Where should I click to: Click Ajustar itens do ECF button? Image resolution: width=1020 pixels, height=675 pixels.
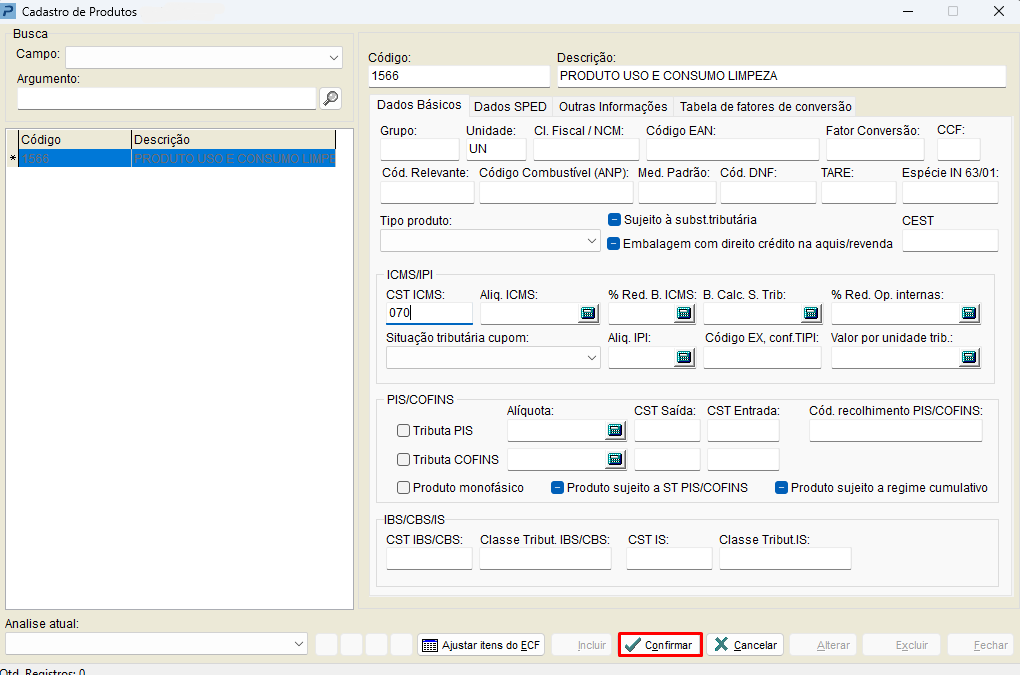tap(481, 645)
